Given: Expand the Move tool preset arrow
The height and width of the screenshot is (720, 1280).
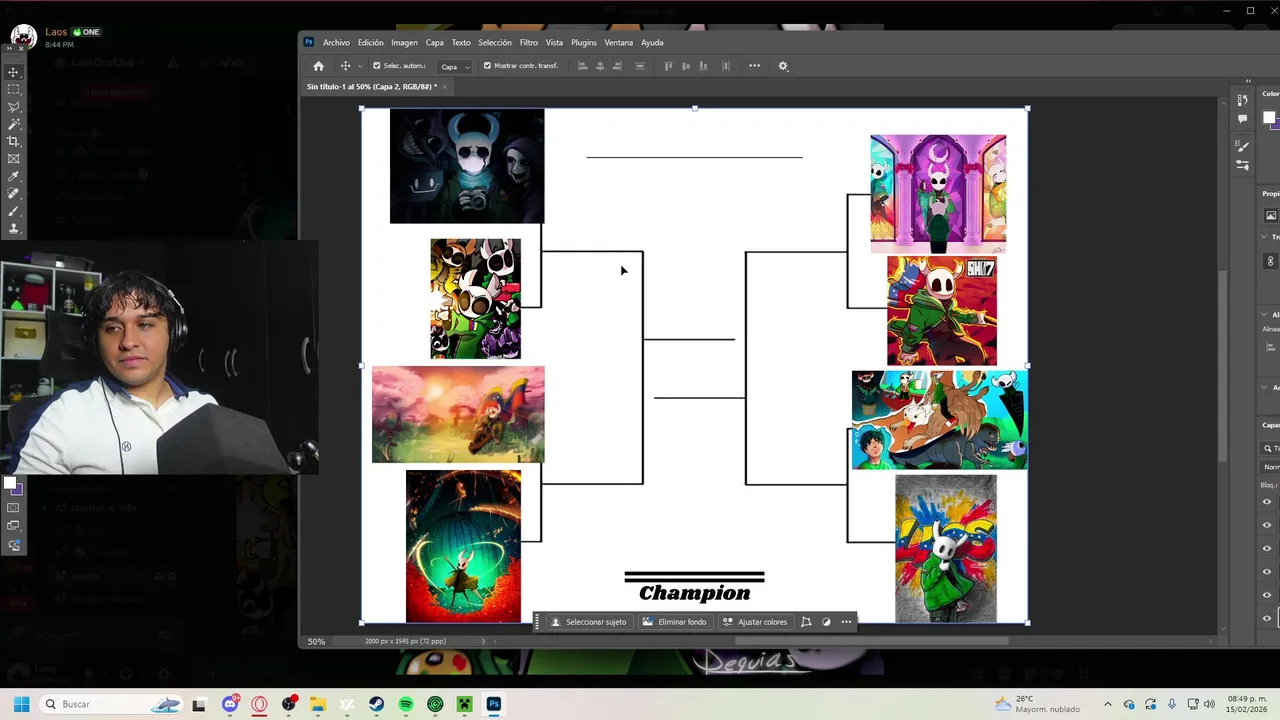Looking at the screenshot, I should coord(360,66).
